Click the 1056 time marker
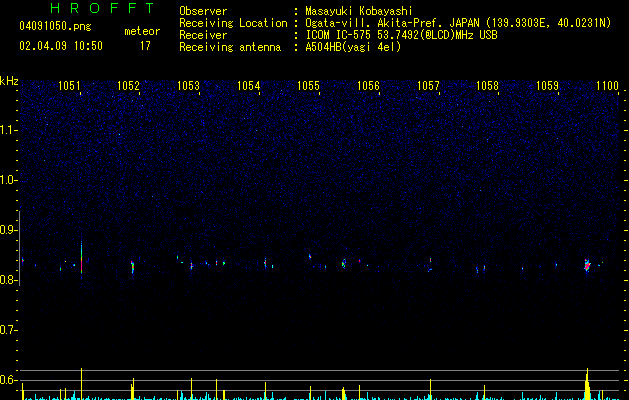This screenshot has width=629, height=400. (x=368, y=85)
